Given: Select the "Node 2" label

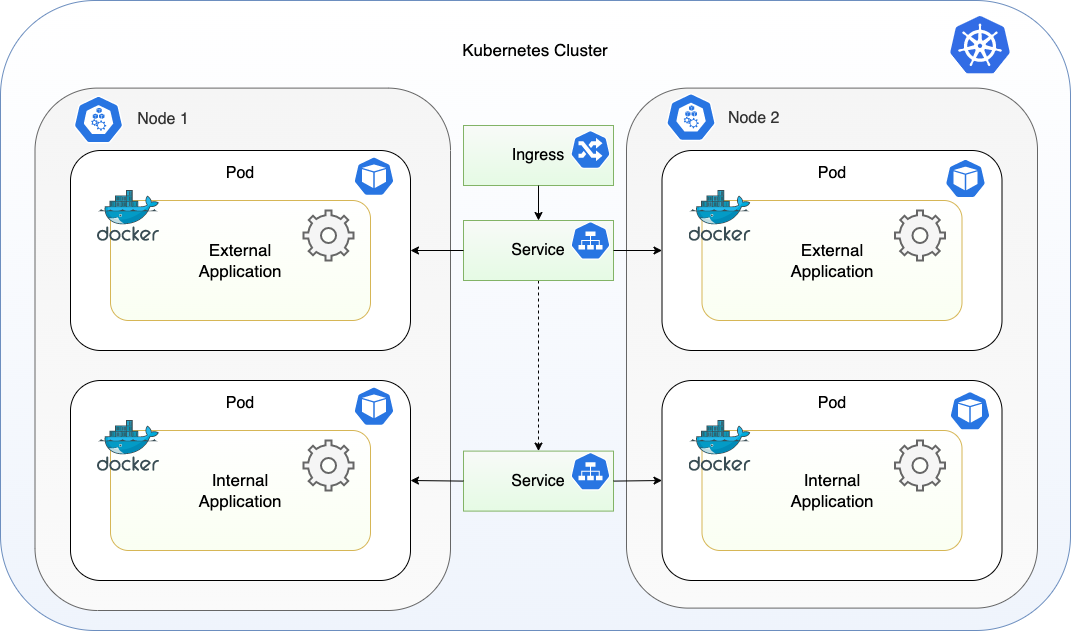Looking at the screenshot, I should pos(753,117).
